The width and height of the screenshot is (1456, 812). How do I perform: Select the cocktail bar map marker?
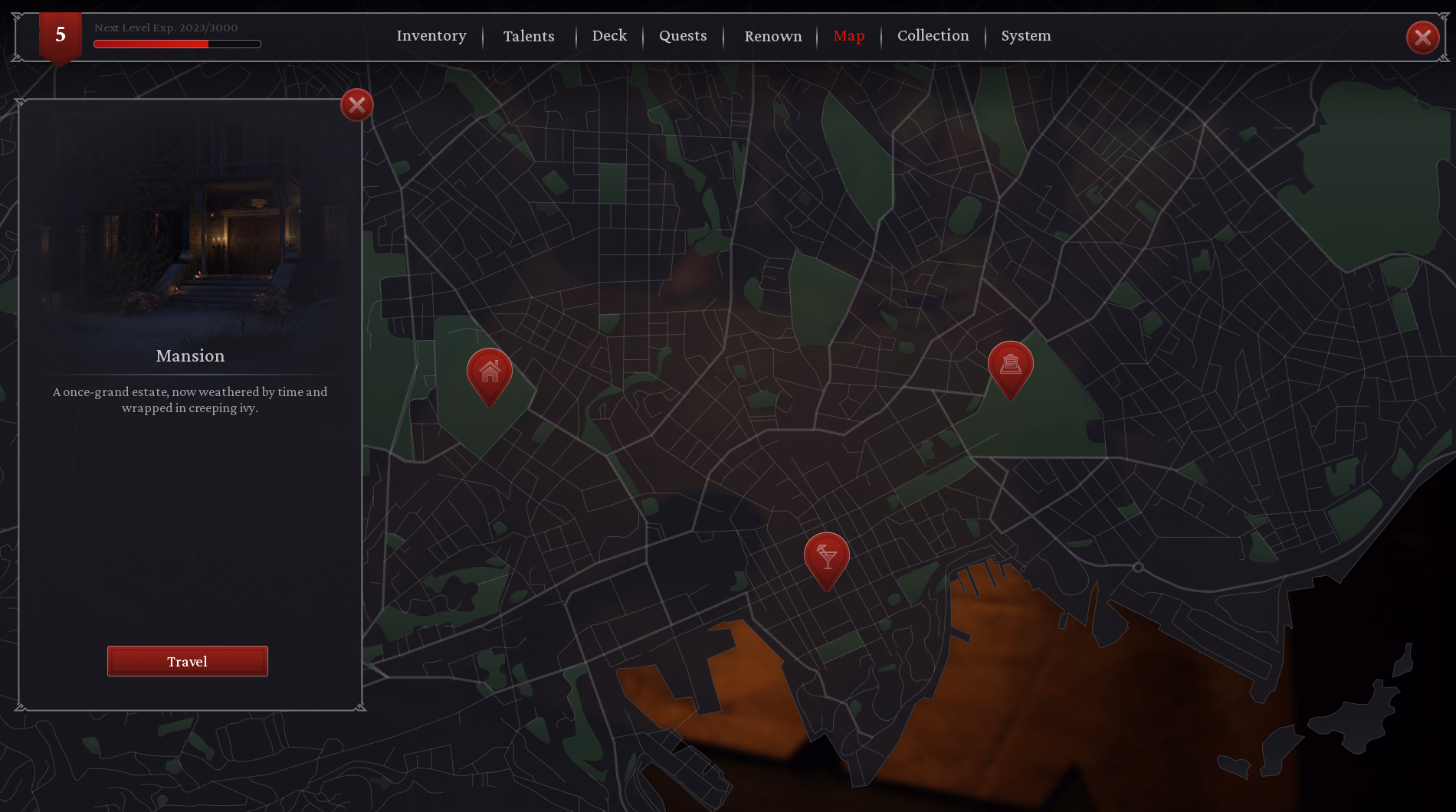click(x=826, y=557)
